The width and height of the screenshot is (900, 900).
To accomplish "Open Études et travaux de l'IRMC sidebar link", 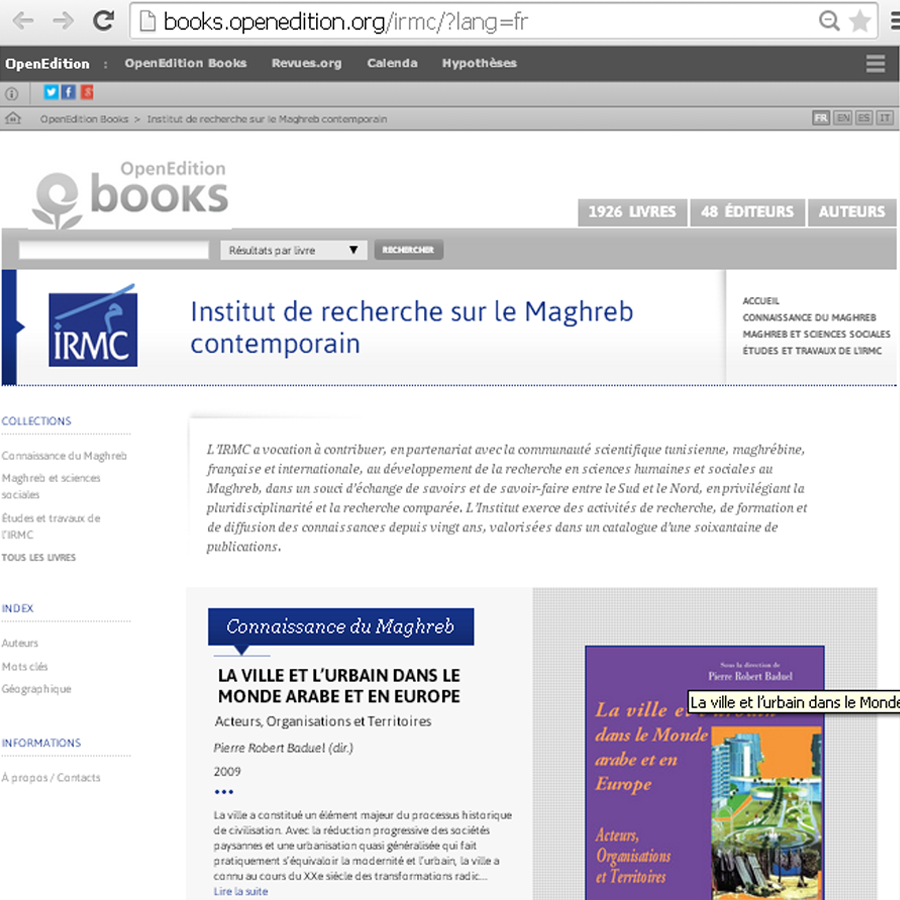I will pyautogui.click(x=51, y=526).
